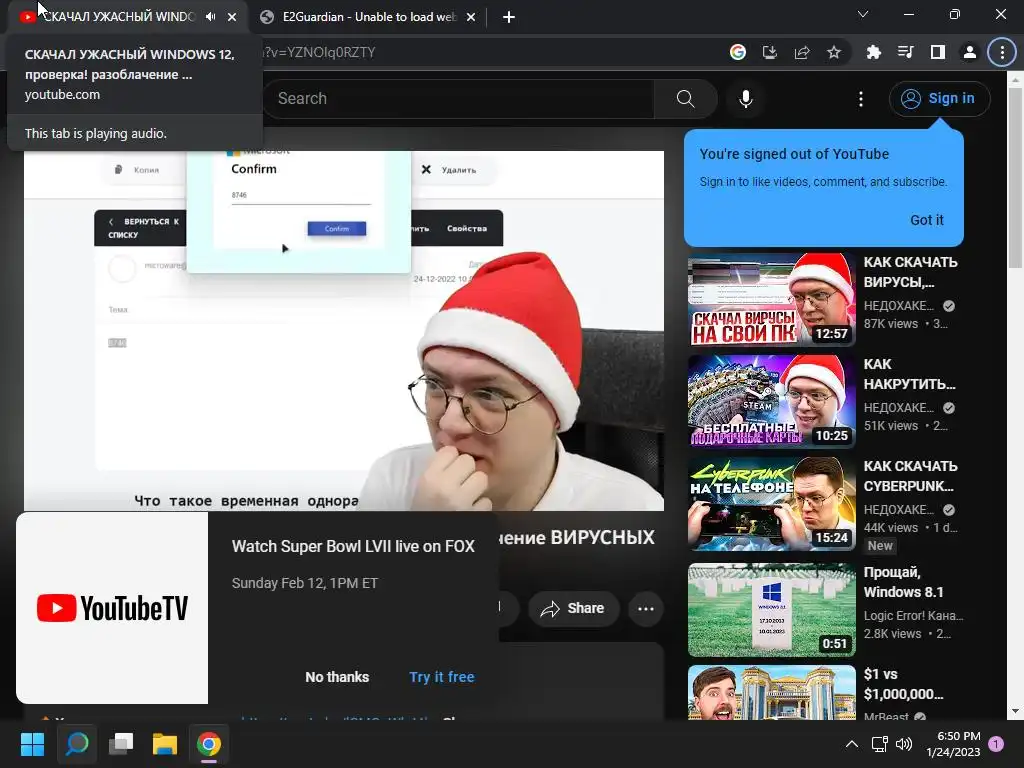Open the Windows Start menu
1024x768 pixels.
coord(32,744)
